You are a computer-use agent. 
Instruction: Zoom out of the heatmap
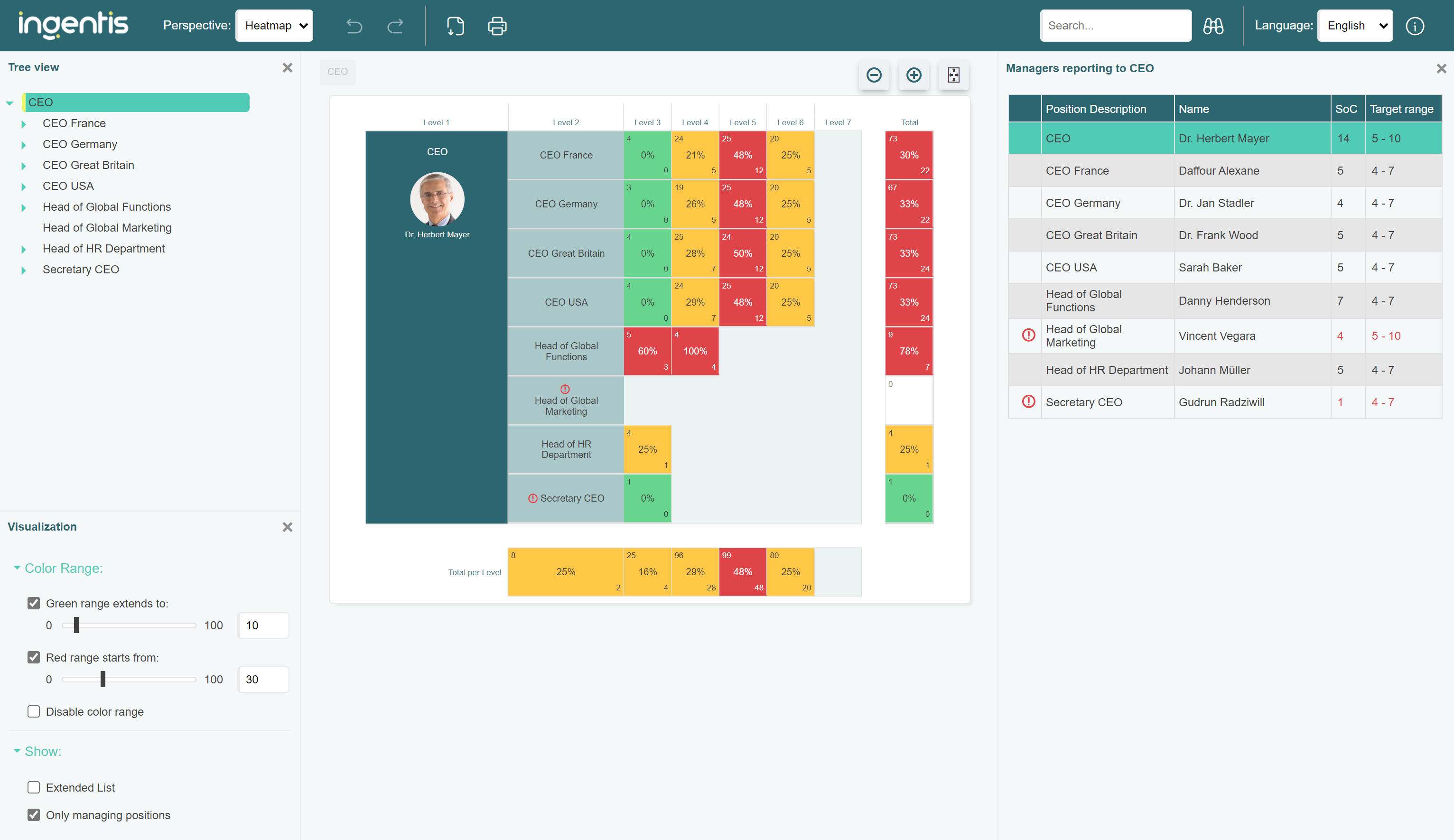tap(874, 75)
